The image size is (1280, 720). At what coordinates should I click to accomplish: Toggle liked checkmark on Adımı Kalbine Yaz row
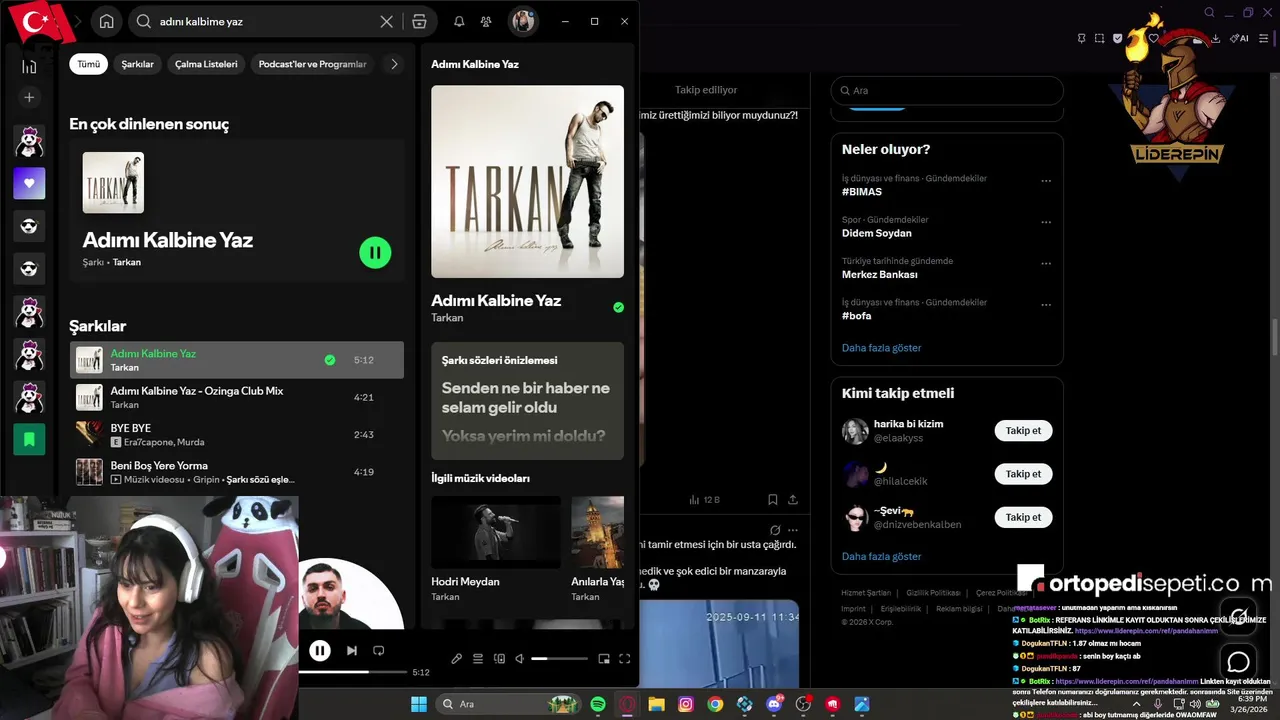330,360
